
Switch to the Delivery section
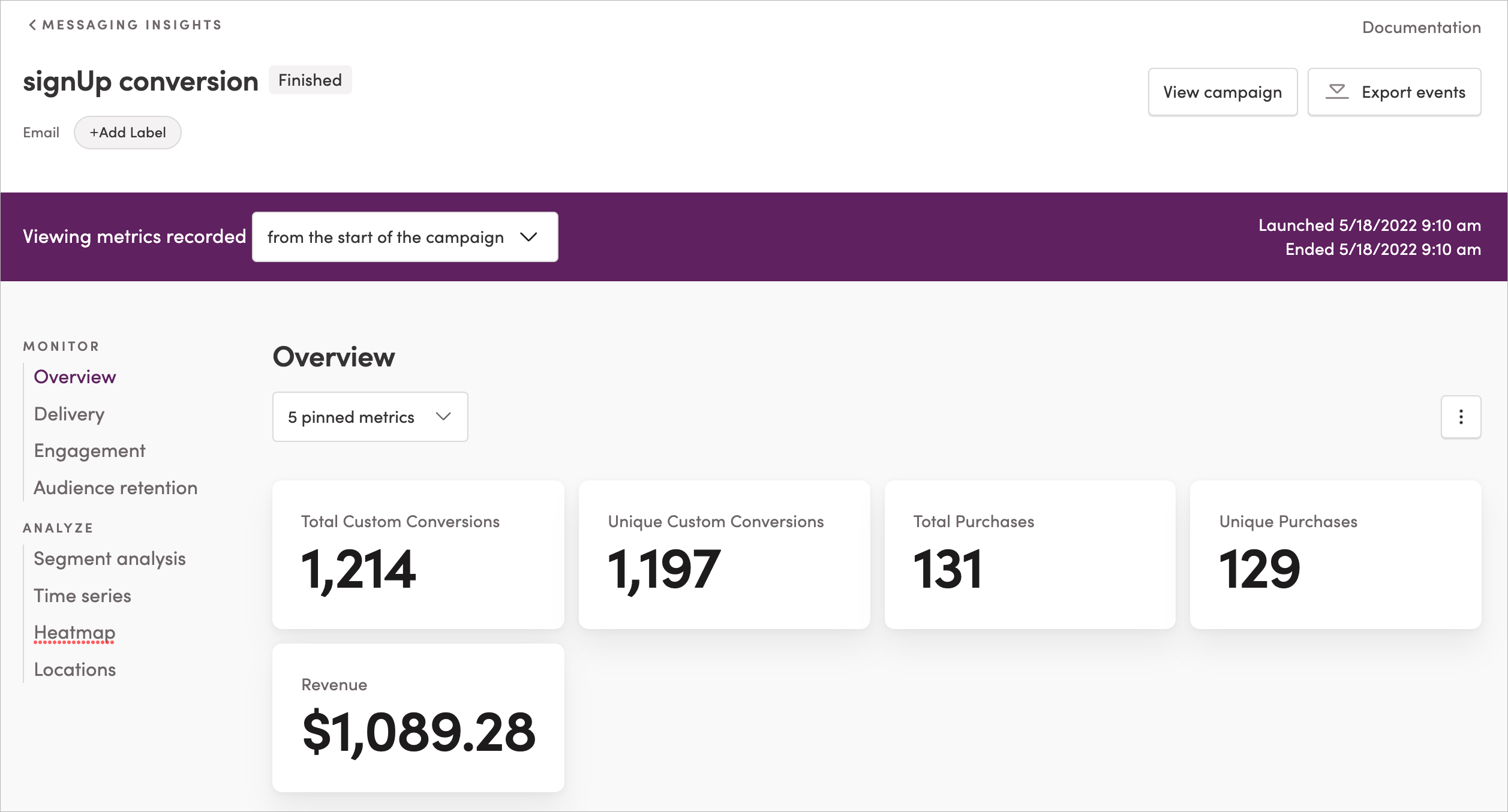68,413
